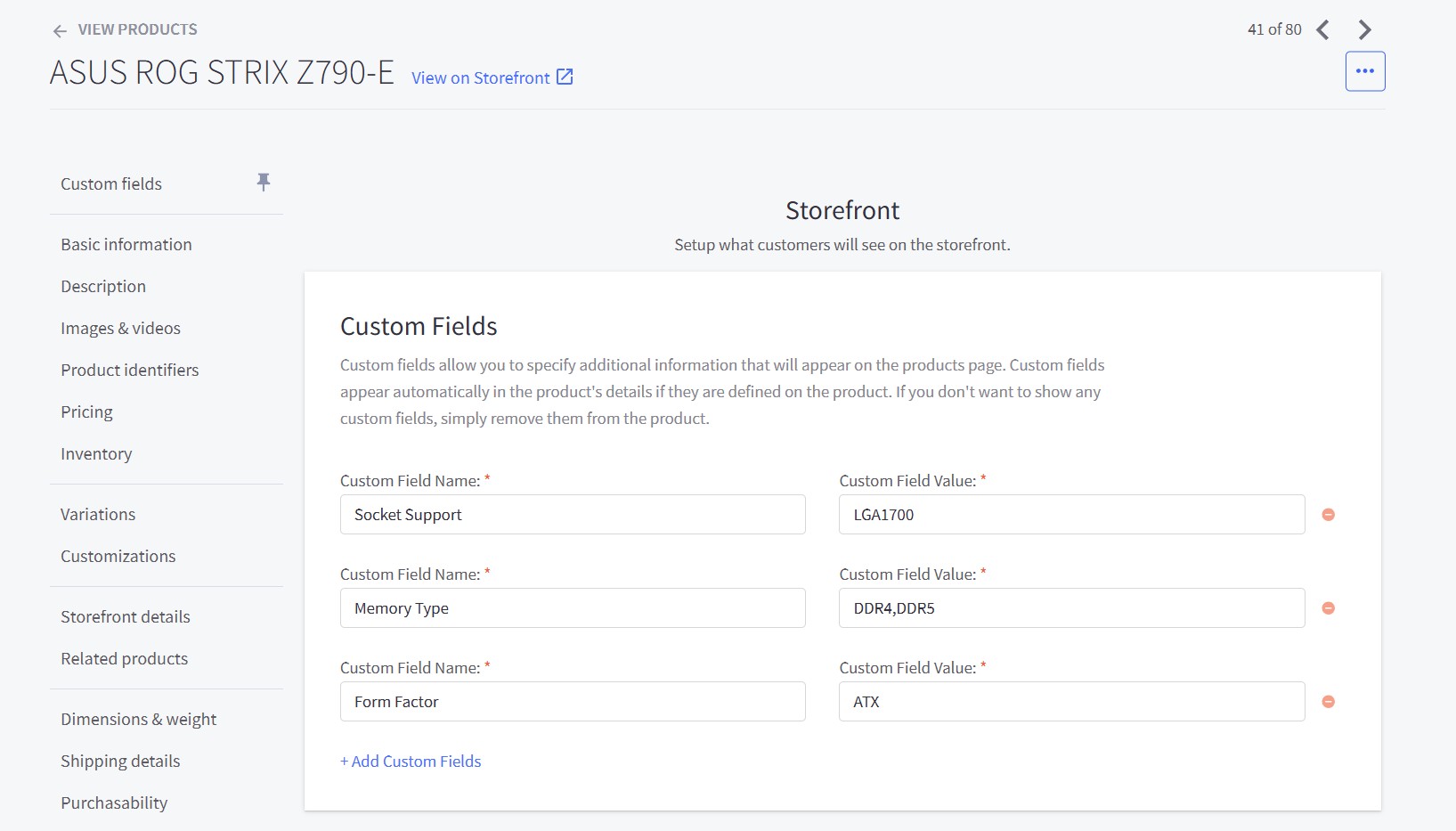The image size is (1456, 831).
Task: Jump to Pricing section
Action: pos(86,412)
